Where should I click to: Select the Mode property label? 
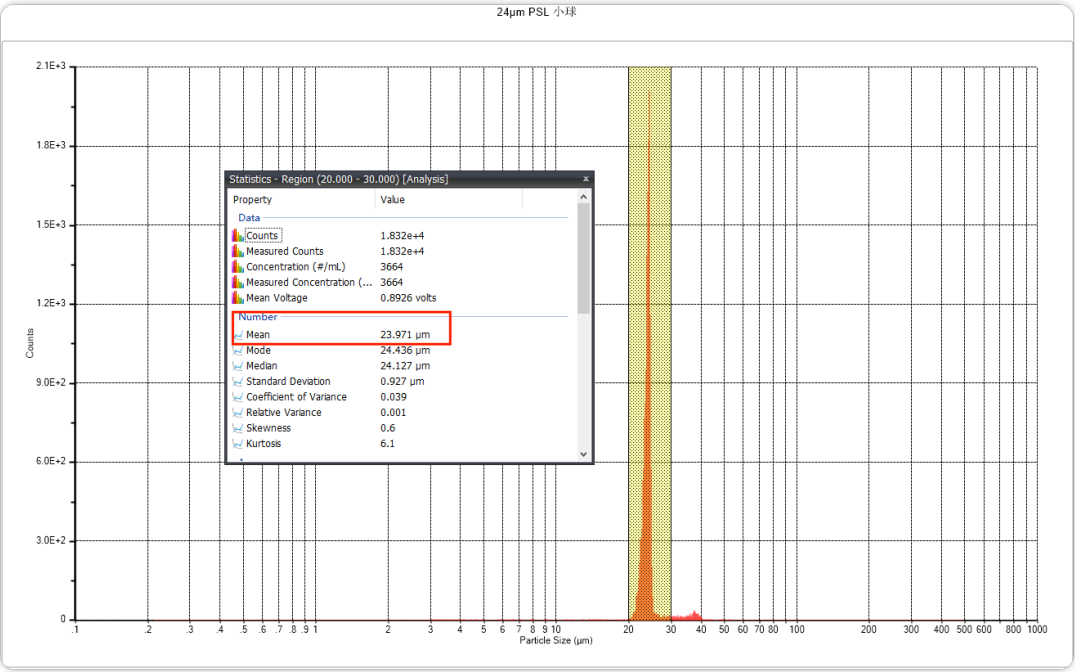coord(258,350)
